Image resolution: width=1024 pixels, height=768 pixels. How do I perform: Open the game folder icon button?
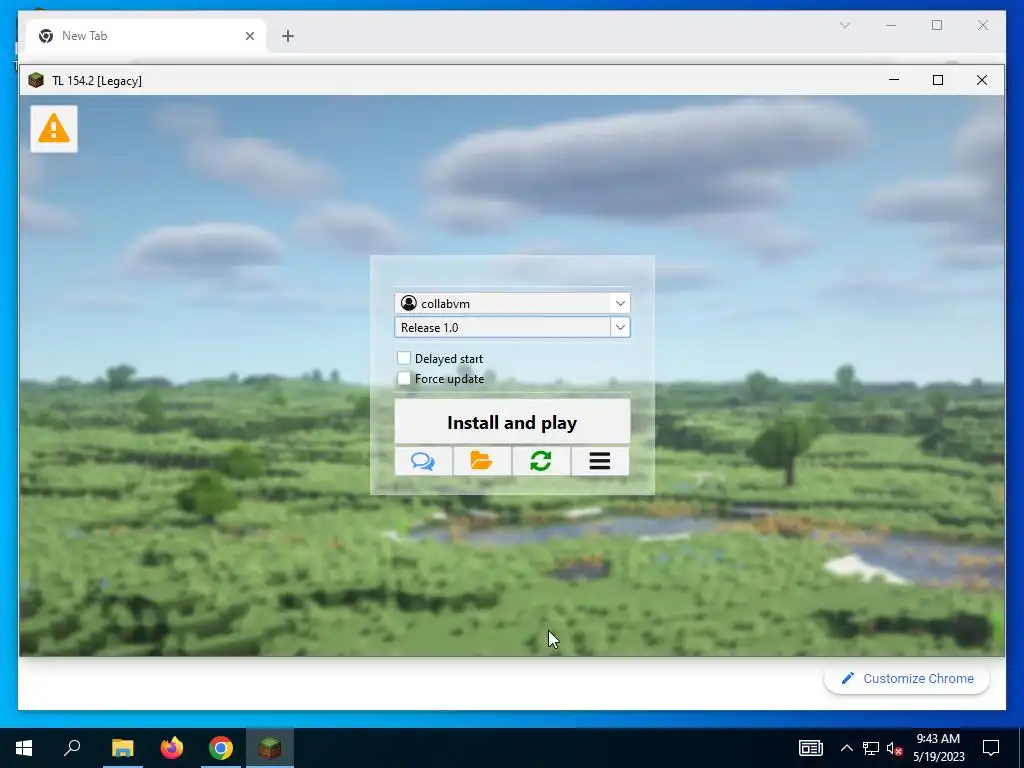point(482,461)
